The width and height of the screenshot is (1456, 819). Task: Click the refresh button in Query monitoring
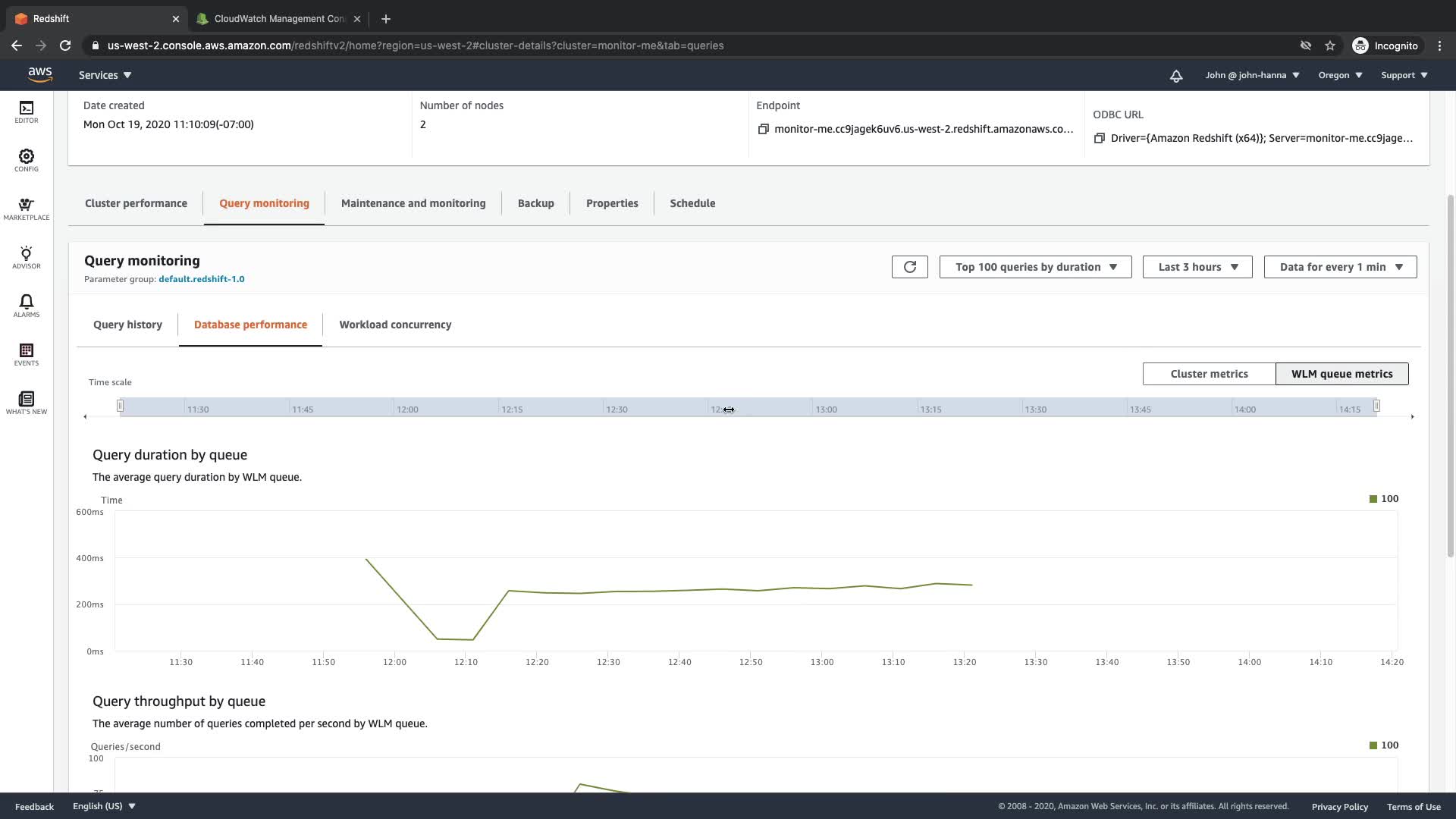[909, 267]
